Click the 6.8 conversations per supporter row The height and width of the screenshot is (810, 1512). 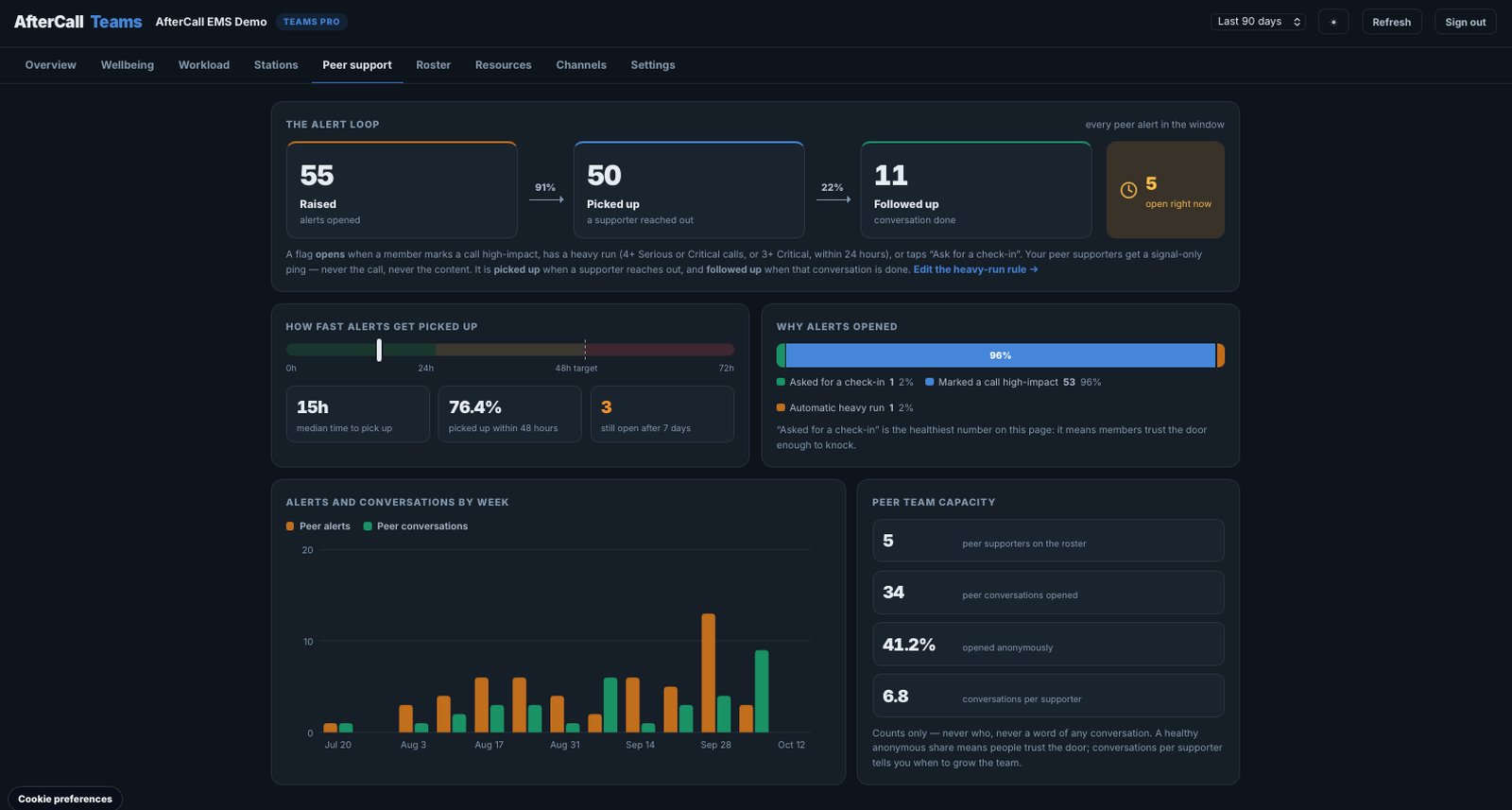pyautogui.click(x=1048, y=697)
